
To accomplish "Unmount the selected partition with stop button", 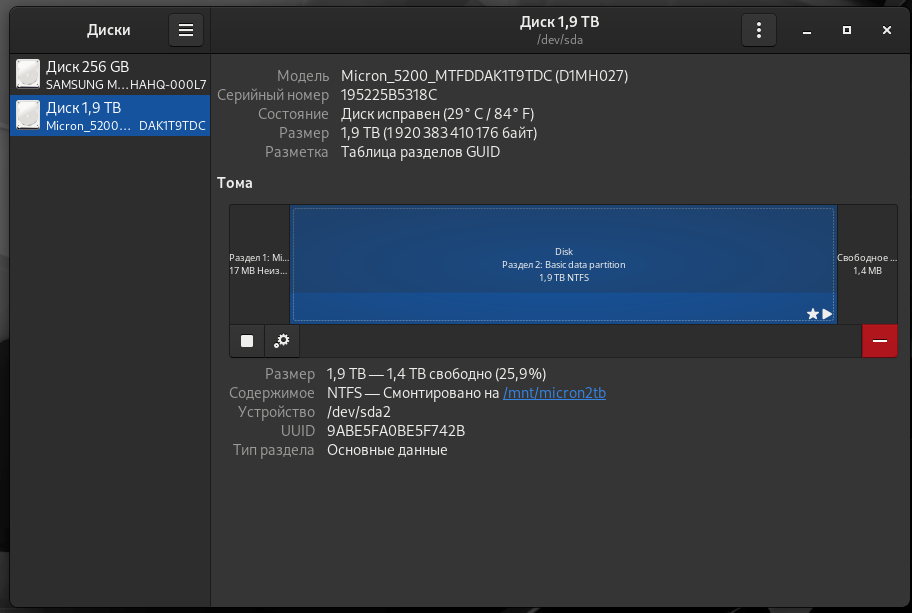I will click(x=247, y=341).
